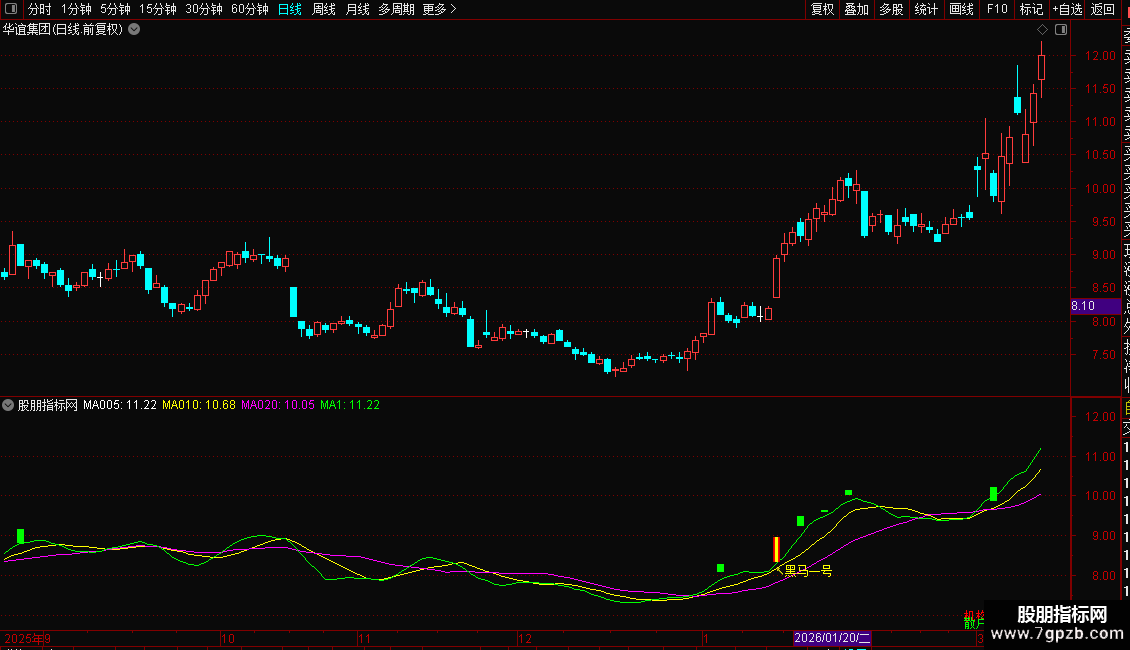Viewport: 1130px width, 650px height.
Task: Click the 华谊集团(日线.前复权) chart title
Action: pos(63,30)
